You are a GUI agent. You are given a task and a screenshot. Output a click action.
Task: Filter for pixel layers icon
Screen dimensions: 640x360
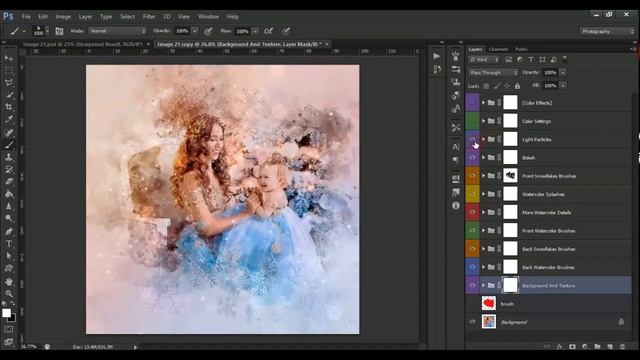click(x=508, y=60)
